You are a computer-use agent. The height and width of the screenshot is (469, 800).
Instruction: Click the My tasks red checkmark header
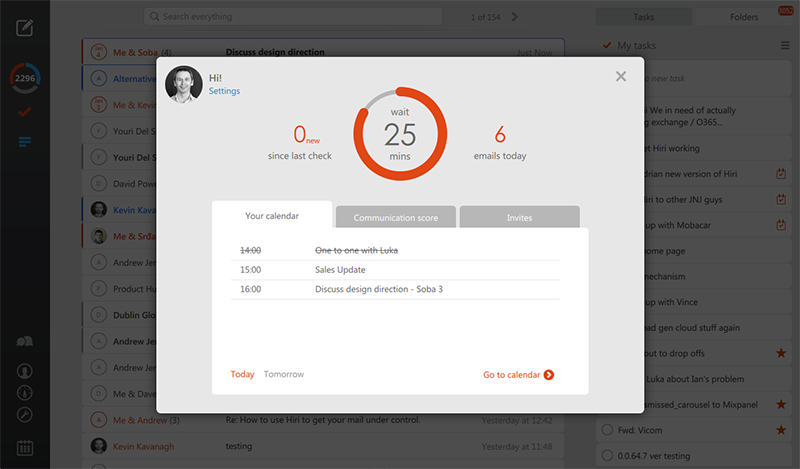point(607,45)
